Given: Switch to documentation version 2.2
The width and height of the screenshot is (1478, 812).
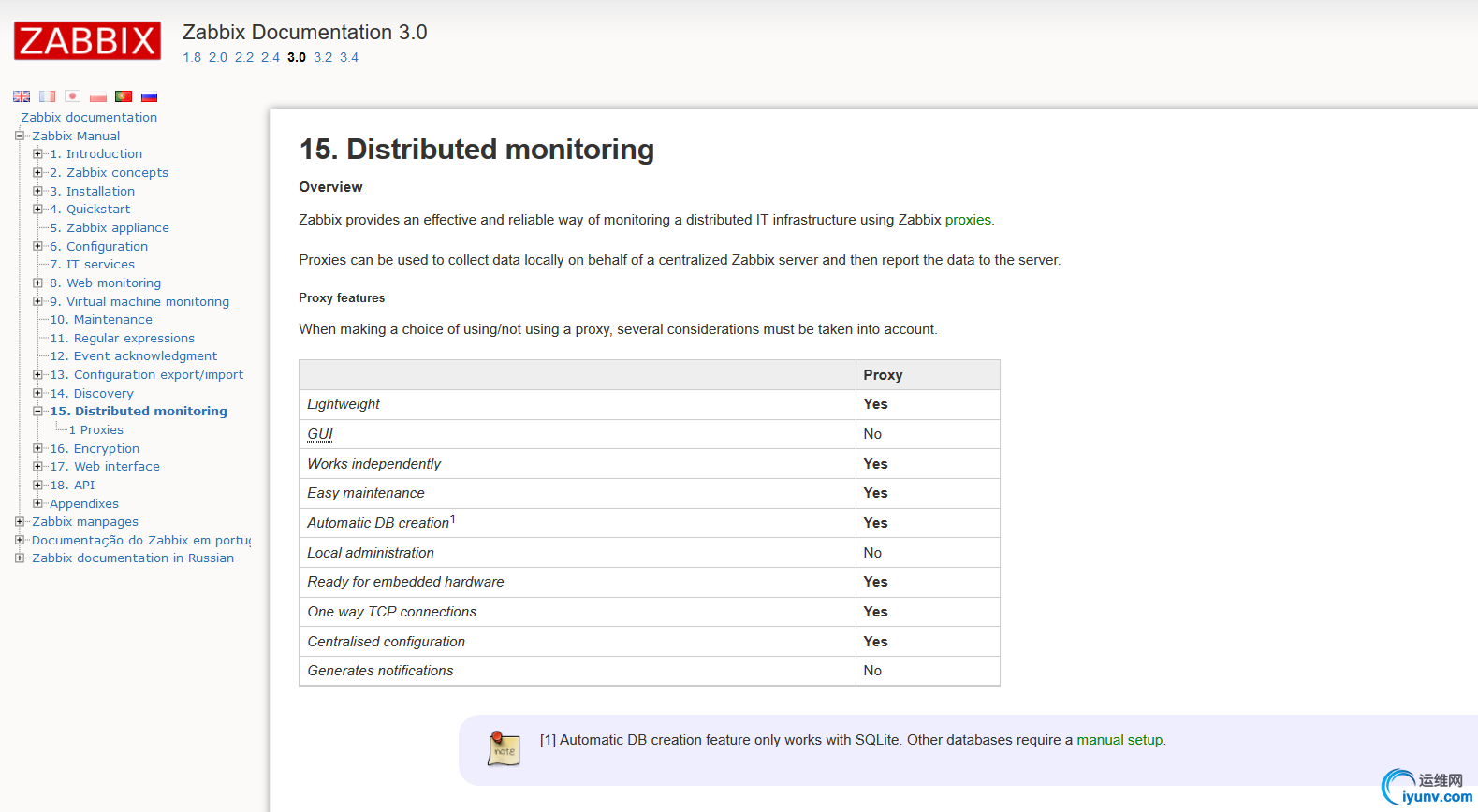Looking at the screenshot, I should [x=244, y=57].
